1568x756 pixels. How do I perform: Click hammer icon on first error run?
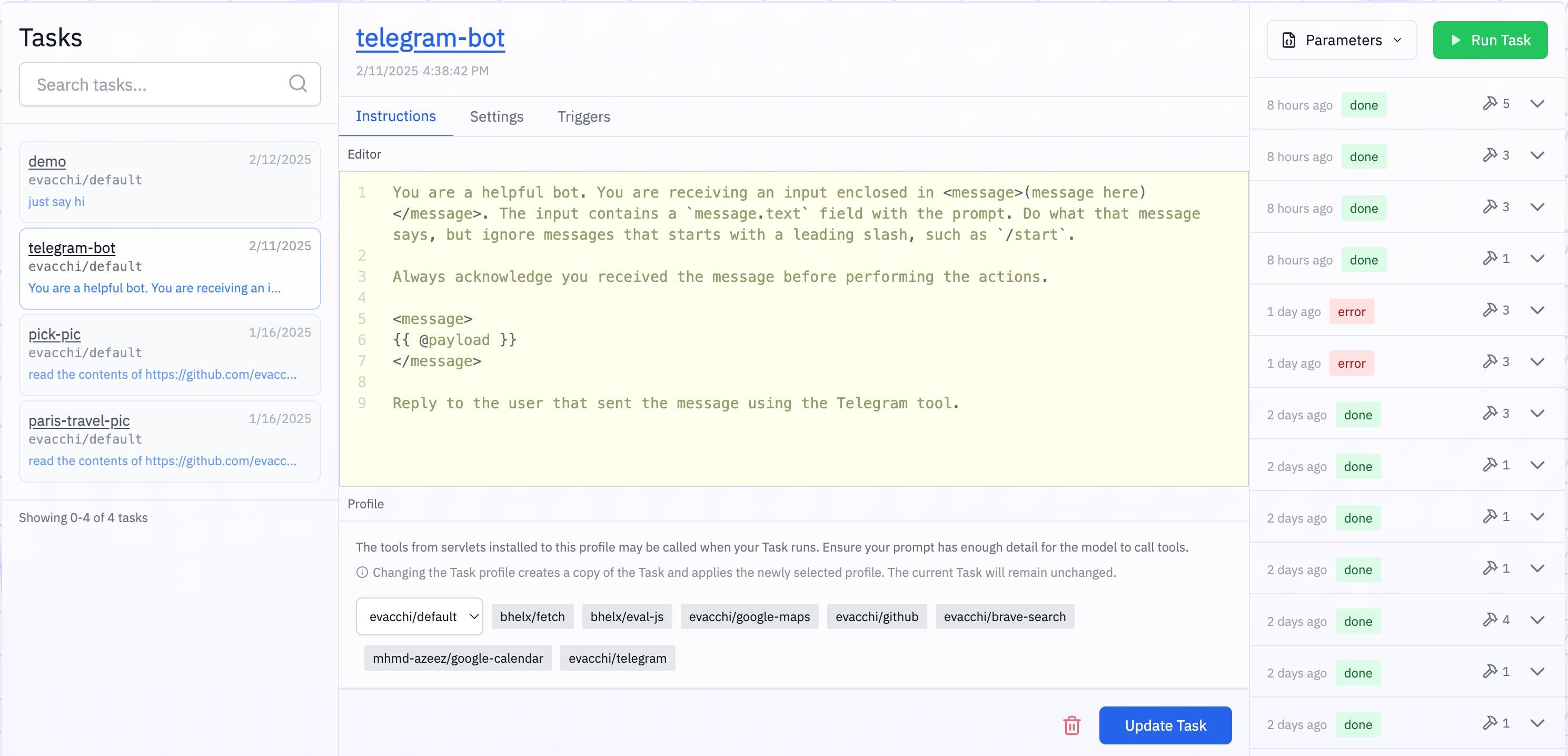pos(1490,310)
